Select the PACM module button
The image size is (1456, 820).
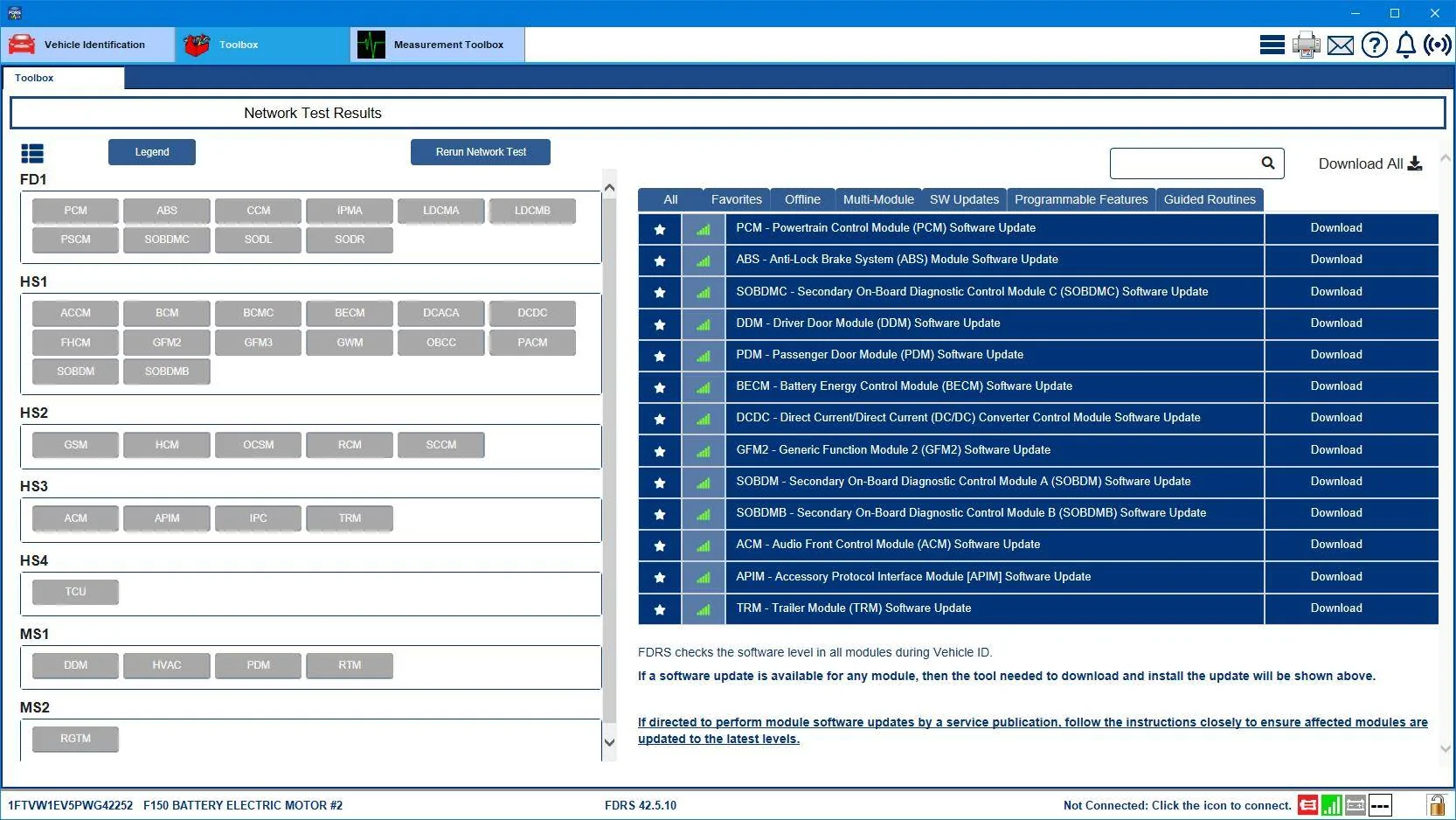click(532, 343)
